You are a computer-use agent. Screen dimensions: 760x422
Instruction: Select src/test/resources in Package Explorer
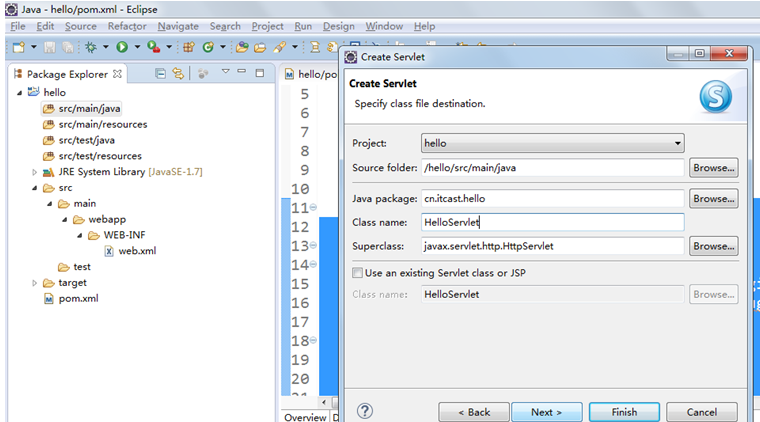[100, 156]
